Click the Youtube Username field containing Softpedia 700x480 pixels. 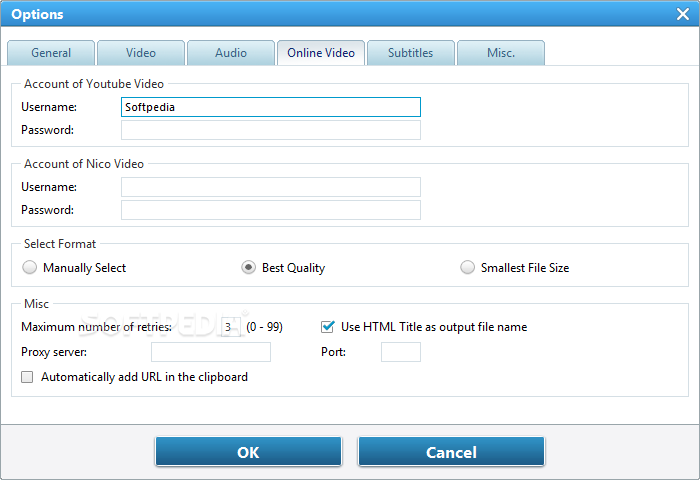[x=271, y=107]
